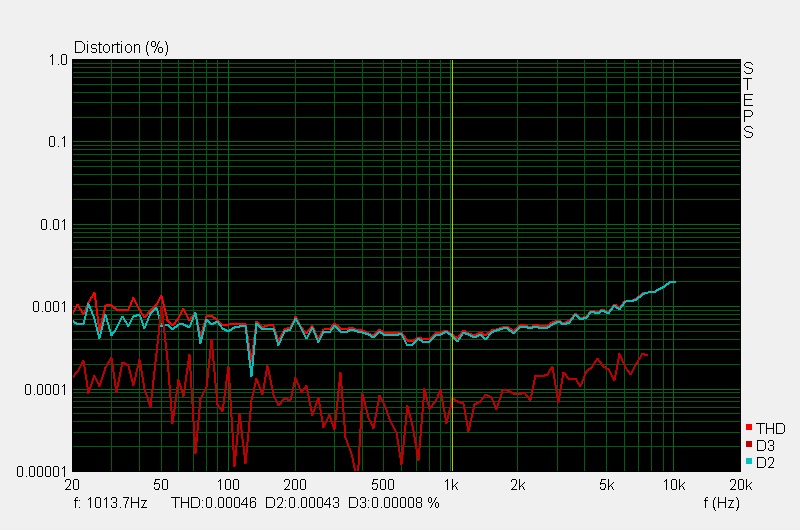Click the "THD:0.00046" readout value

click(214, 503)
